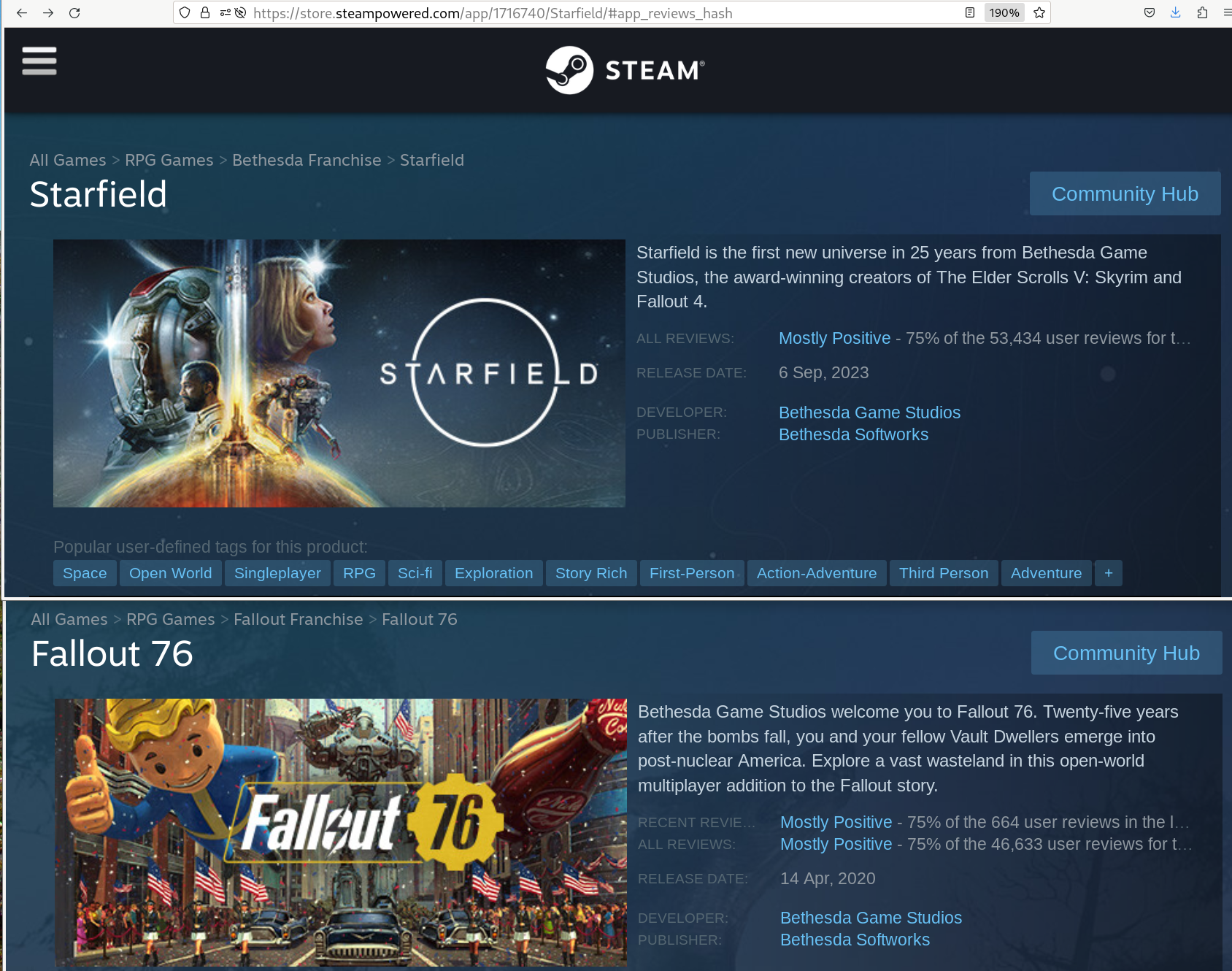This screenshot has width=1232, height=971.
Task: Open Fallout 76 recent reviews Mostly Positive
Action: click(836, 822)
